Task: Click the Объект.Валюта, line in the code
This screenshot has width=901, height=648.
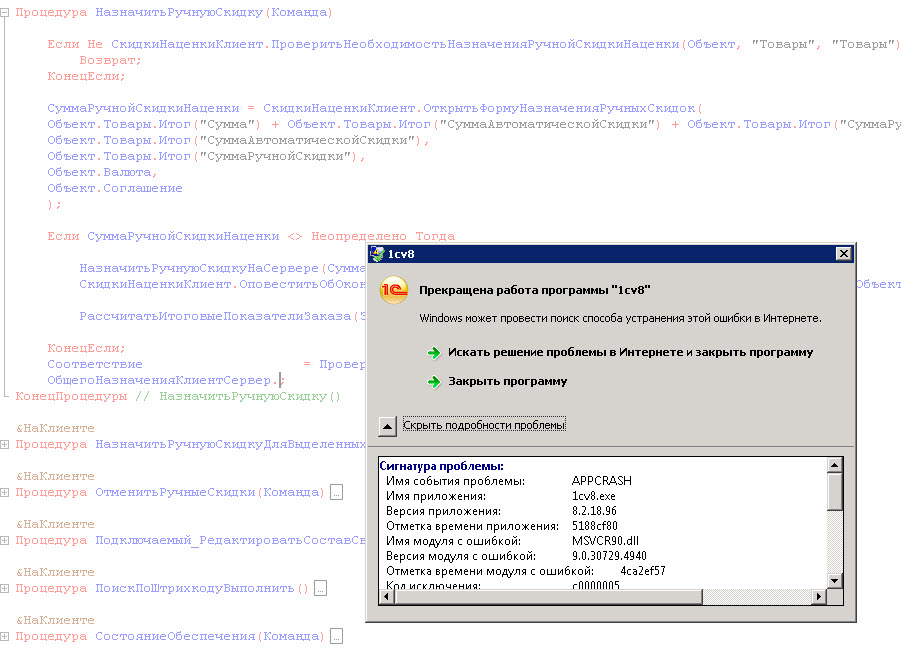Action: pos(102,172)
